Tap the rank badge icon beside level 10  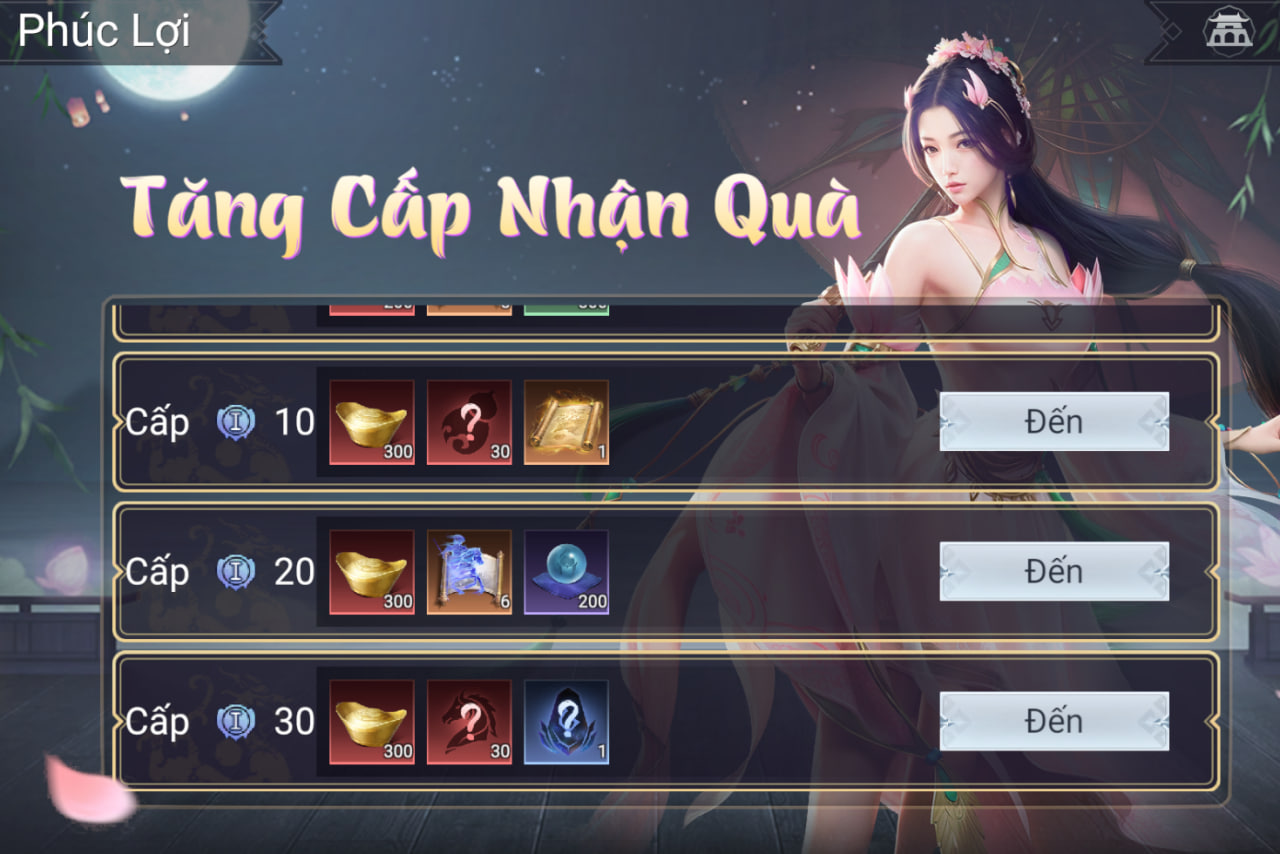236,422
